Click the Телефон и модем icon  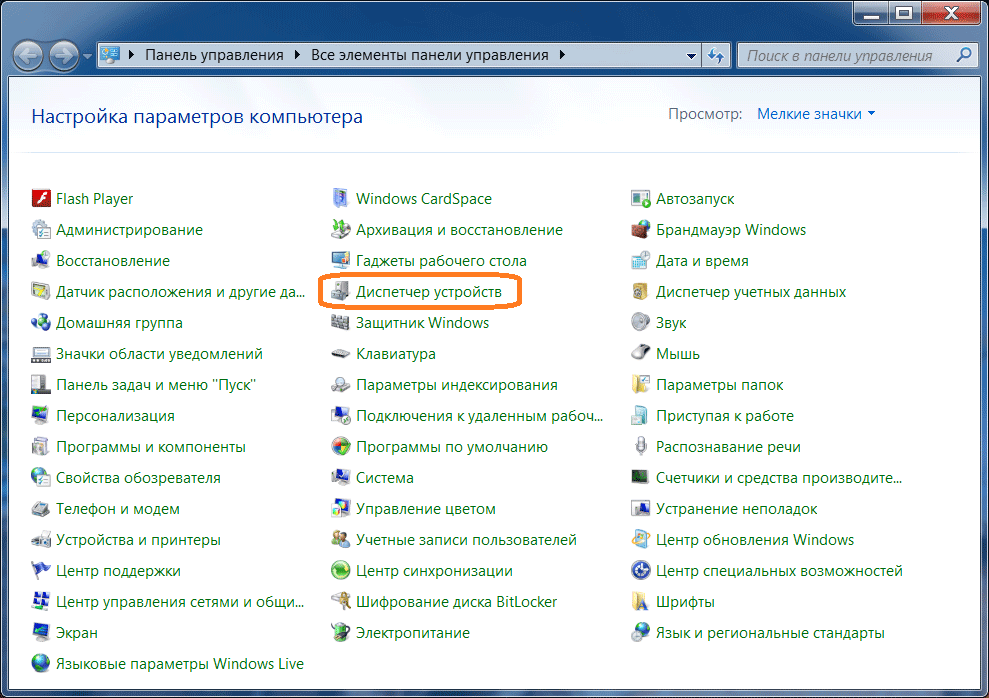pyautogui.click(x=41, y=509)
